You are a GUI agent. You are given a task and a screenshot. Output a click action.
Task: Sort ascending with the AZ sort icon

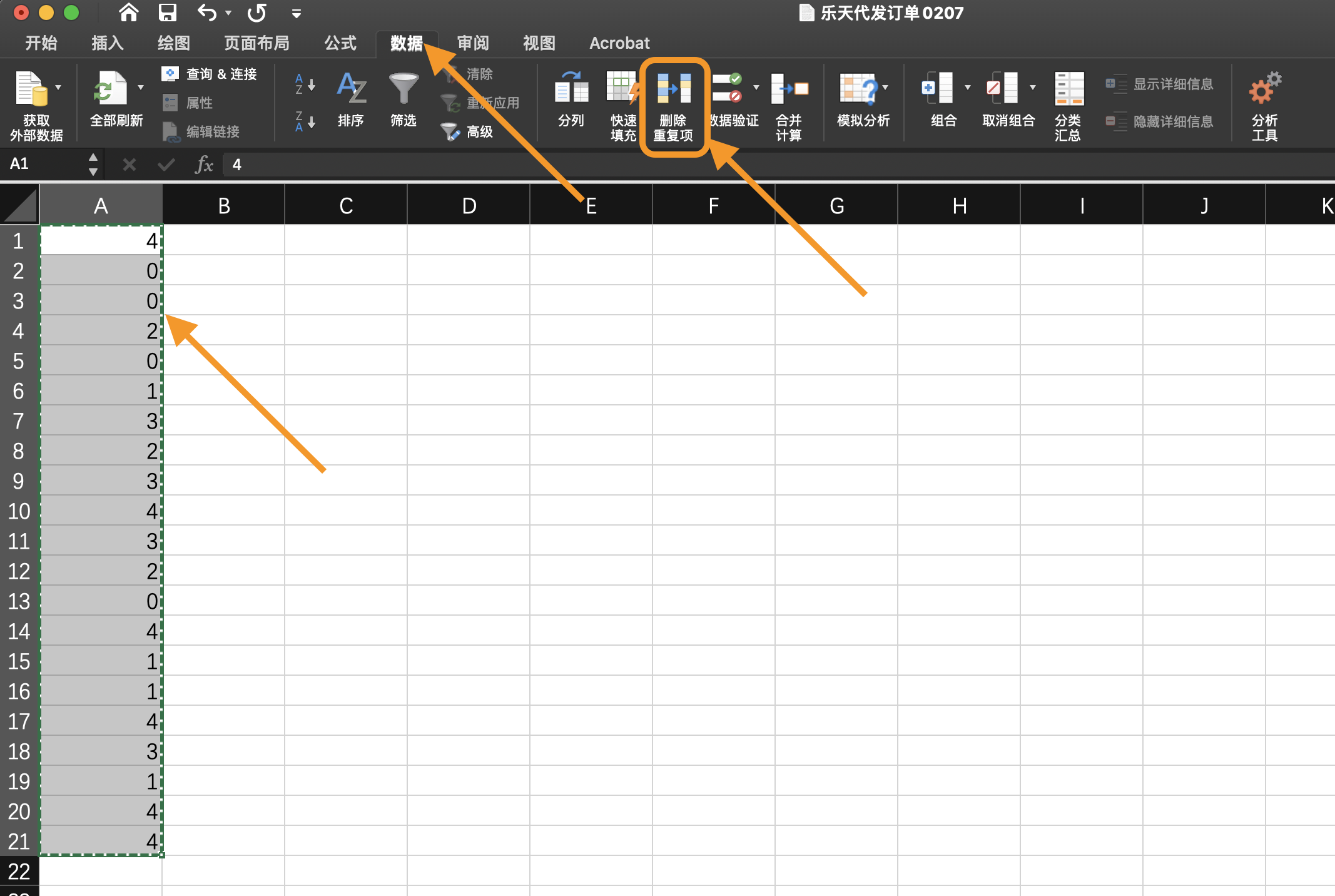[304, 84]
